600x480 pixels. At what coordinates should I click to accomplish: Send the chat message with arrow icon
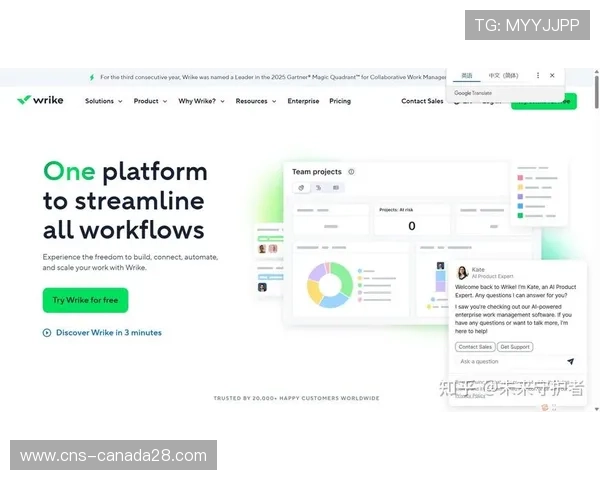pyautogui.click(x=570, y=362)
